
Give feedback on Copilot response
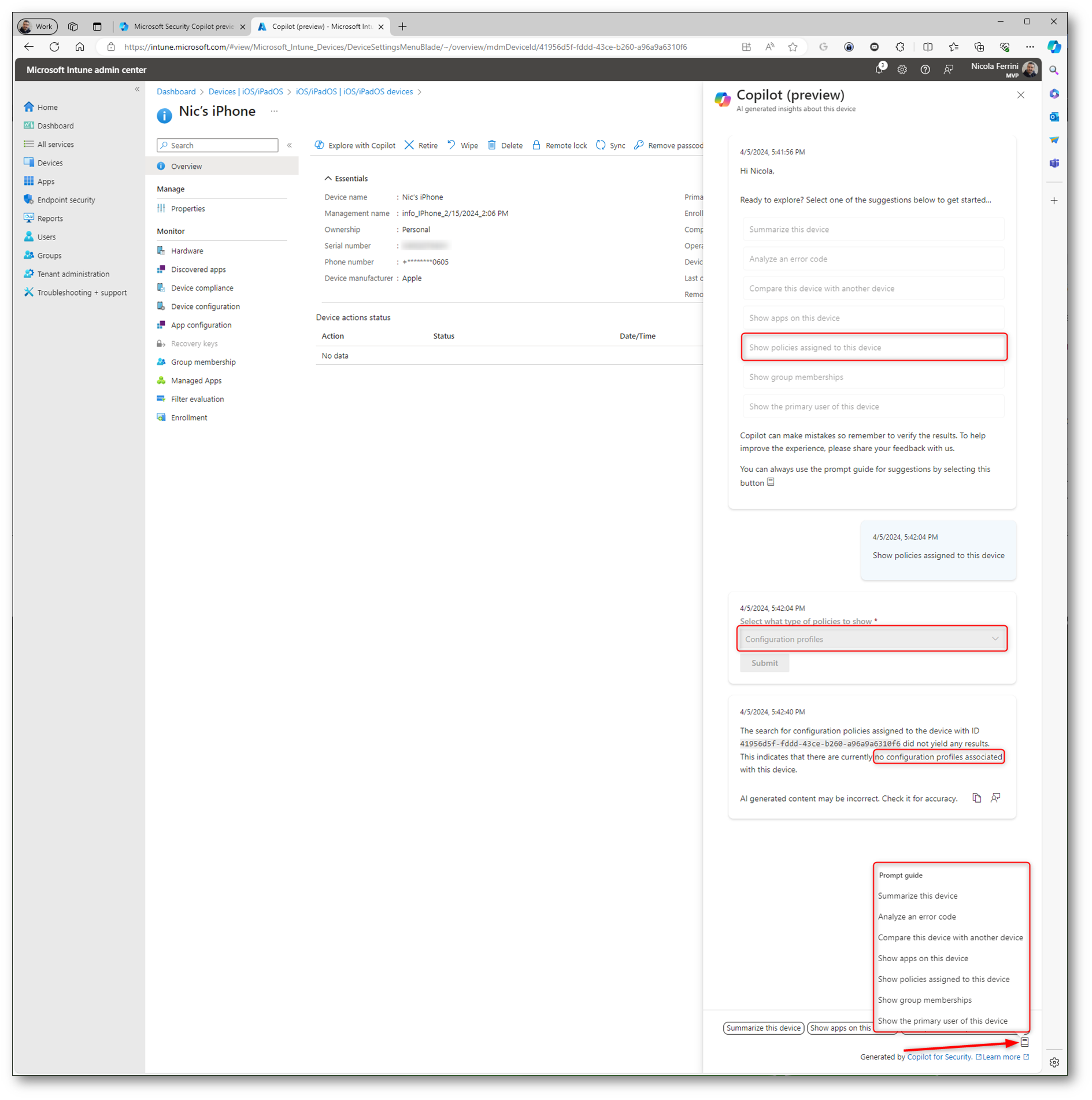point(995,798)
